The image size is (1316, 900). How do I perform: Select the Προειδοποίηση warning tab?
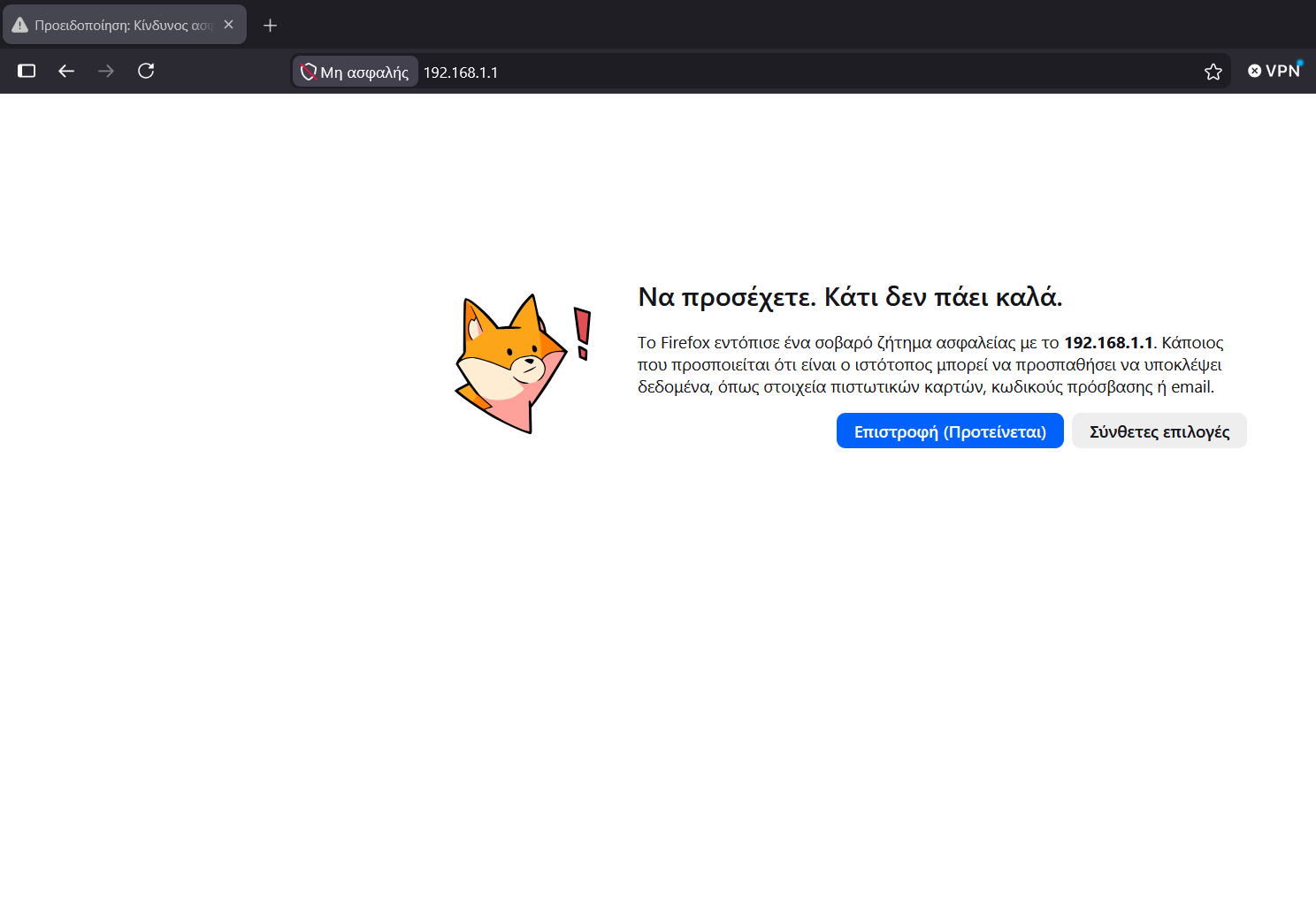point(125,25)
